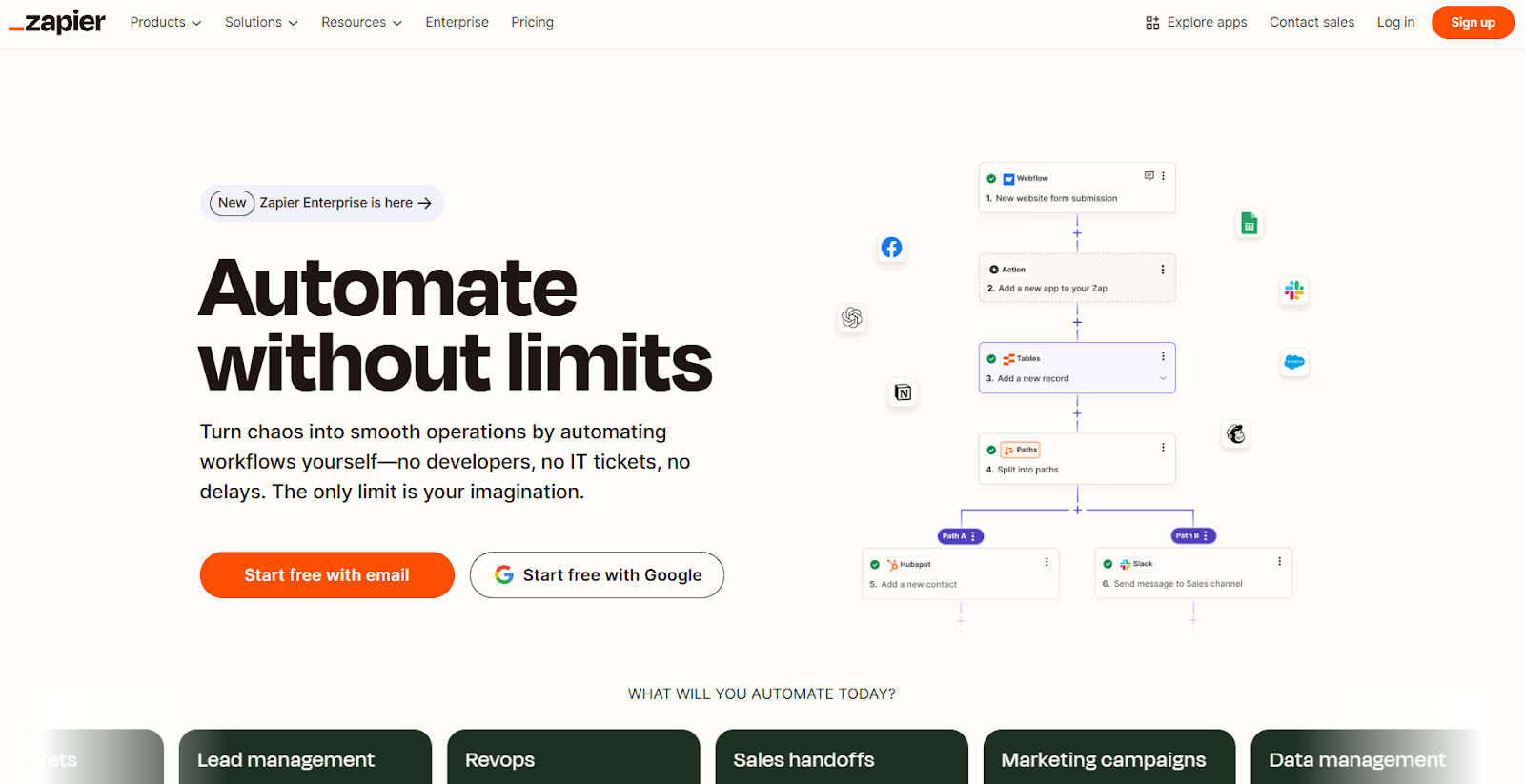The width and height of the screenshot is (1525, 784).
Task: Open the Webflow step three-dot menu
Action: (x=1163, y=176)
